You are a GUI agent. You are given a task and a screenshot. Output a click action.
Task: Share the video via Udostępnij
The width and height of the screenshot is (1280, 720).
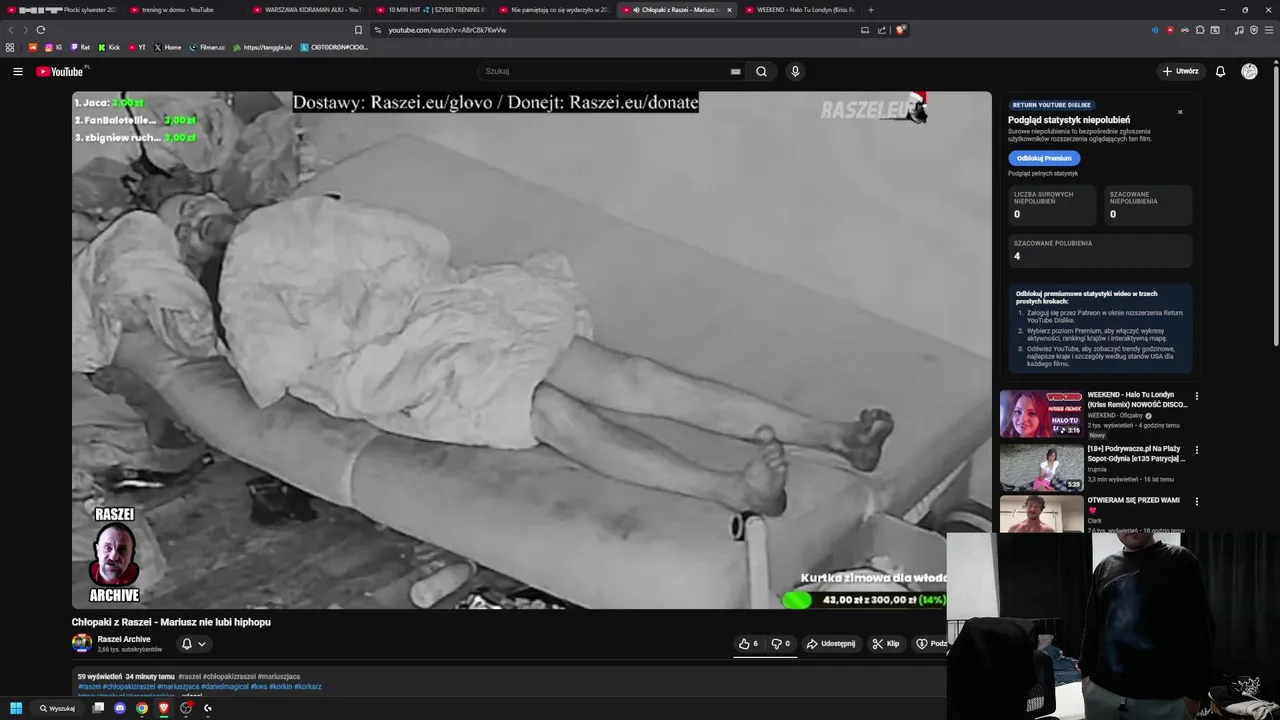831,644
